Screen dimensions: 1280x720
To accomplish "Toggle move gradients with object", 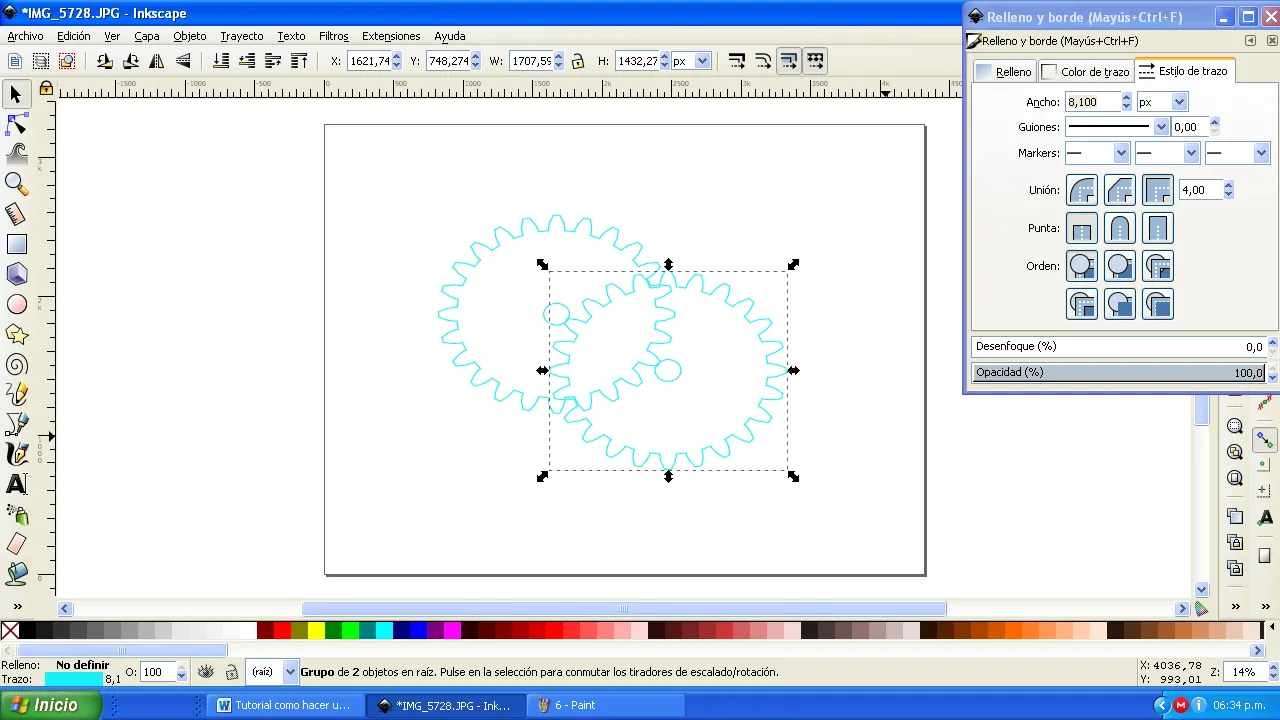I will 789,61.
